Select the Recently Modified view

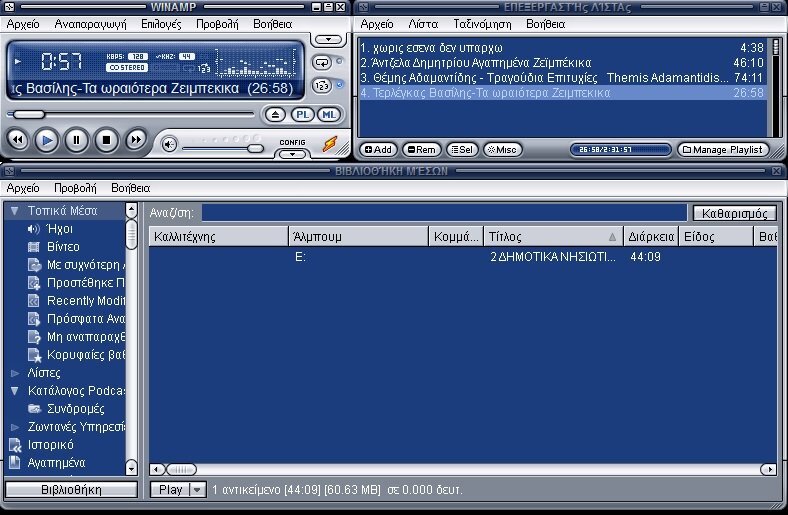tap(75, 301)
